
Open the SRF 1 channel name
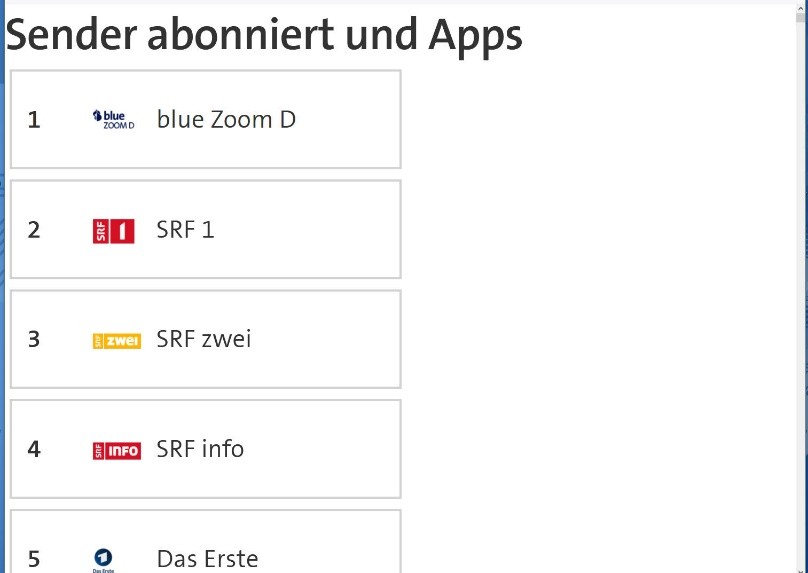coord(185,230)
